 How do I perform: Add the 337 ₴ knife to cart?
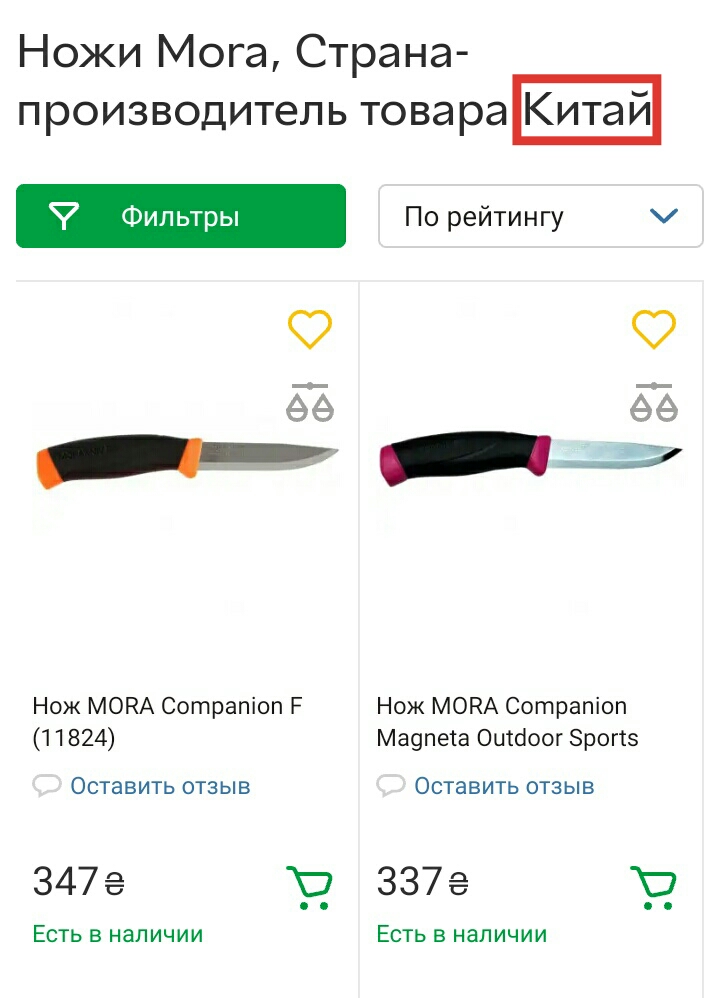click(x=654, y=886)
